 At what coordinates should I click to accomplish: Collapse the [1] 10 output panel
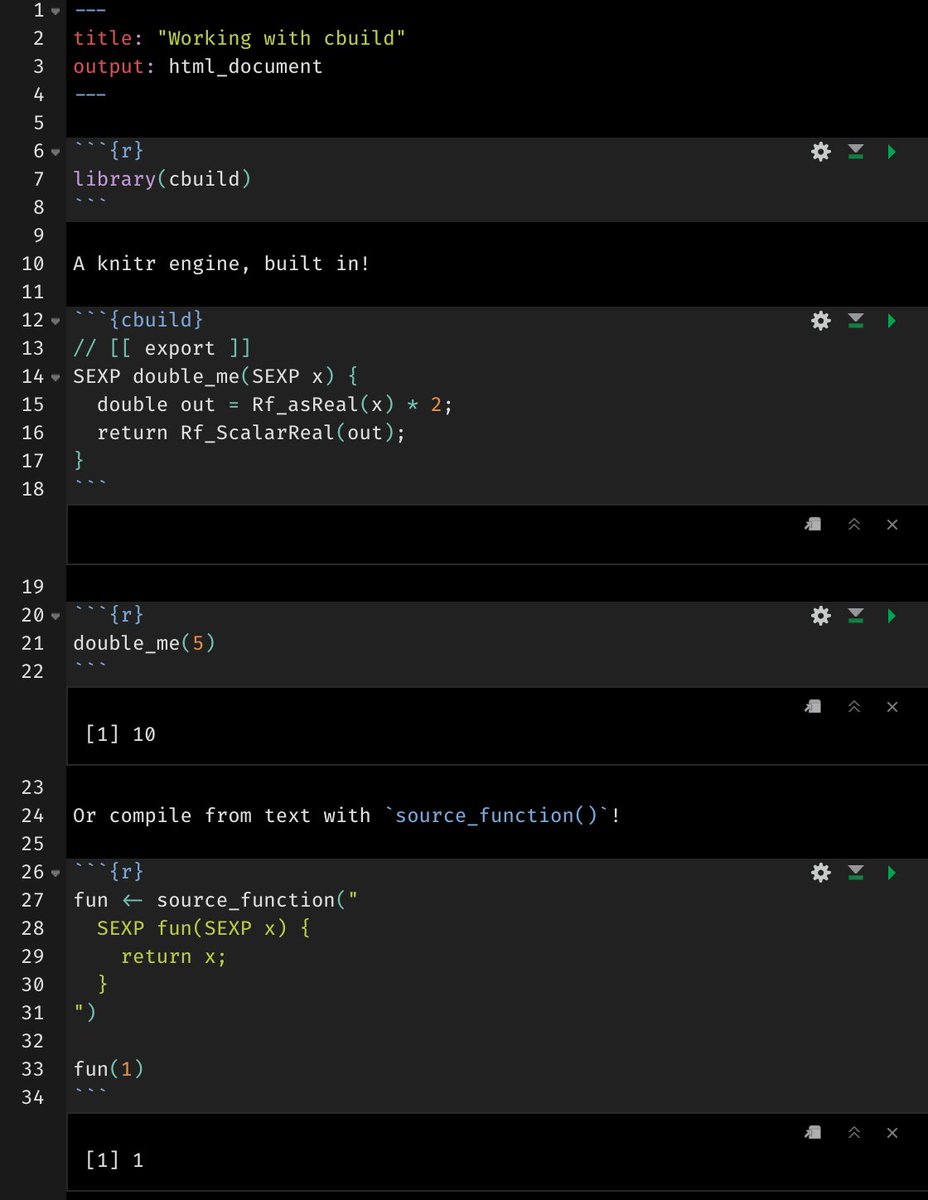tap(854, 706)
